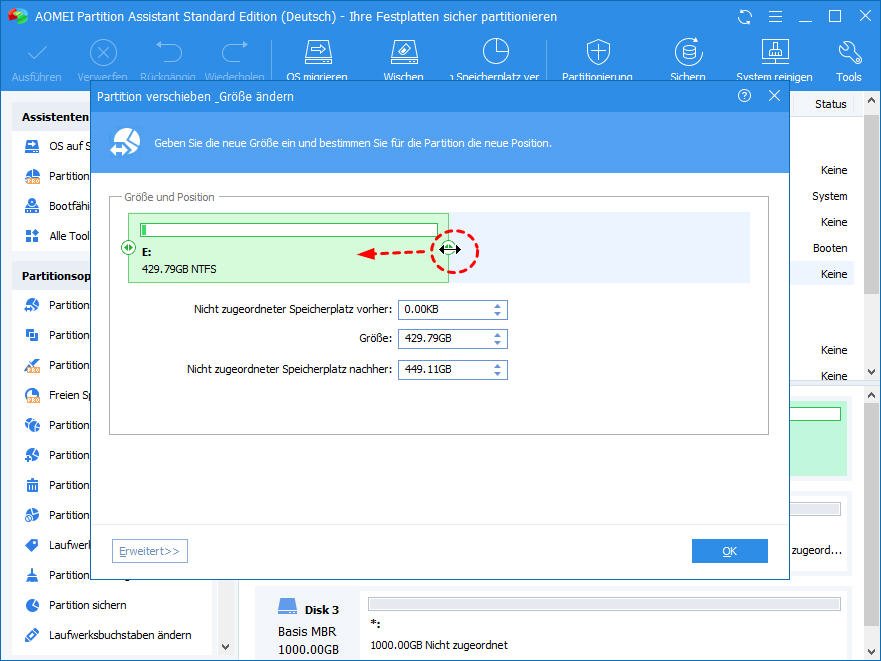Click the Freien Speicherplatz sidebar icon
The height and width of the screenshot is (661, 881).
33,396
